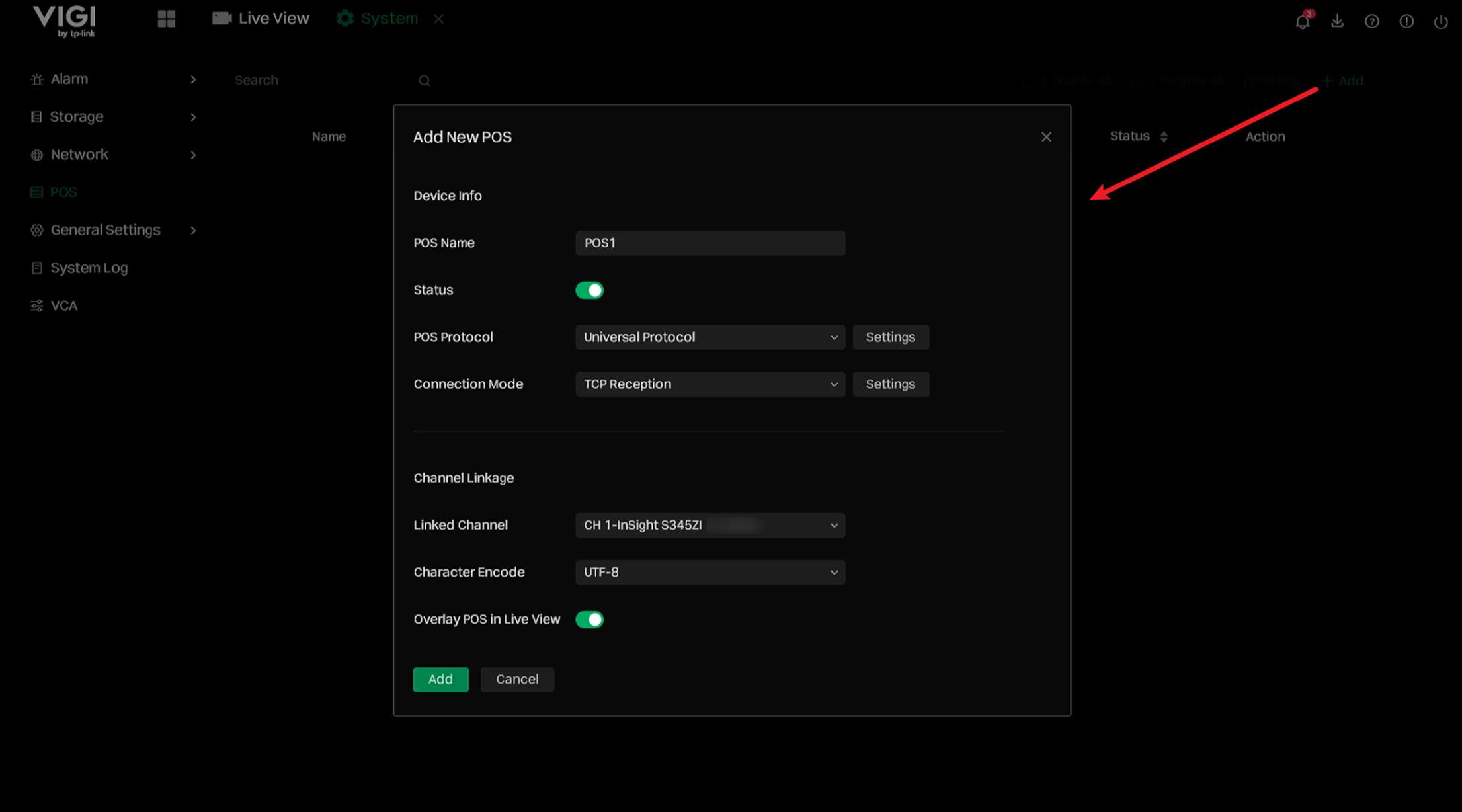Open the help question-mark icon

1372,21
